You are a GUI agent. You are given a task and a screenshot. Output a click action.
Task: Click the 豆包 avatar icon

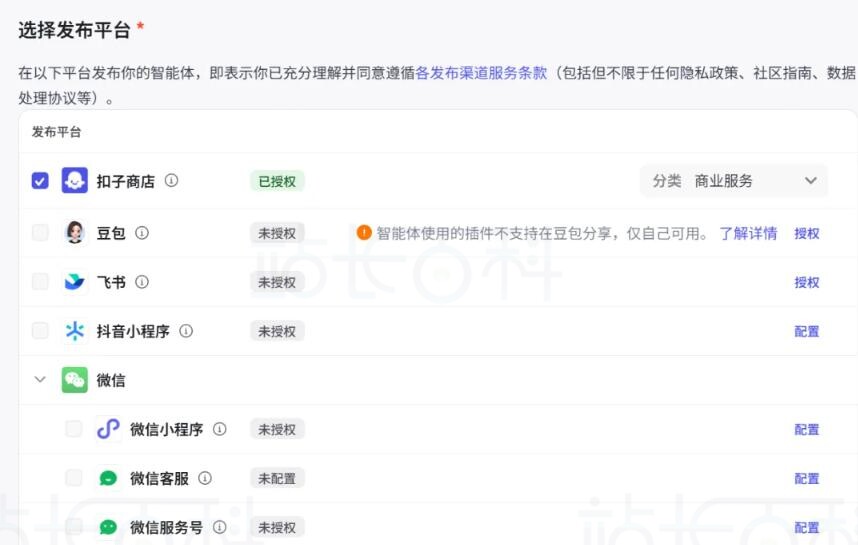[75, 233]
